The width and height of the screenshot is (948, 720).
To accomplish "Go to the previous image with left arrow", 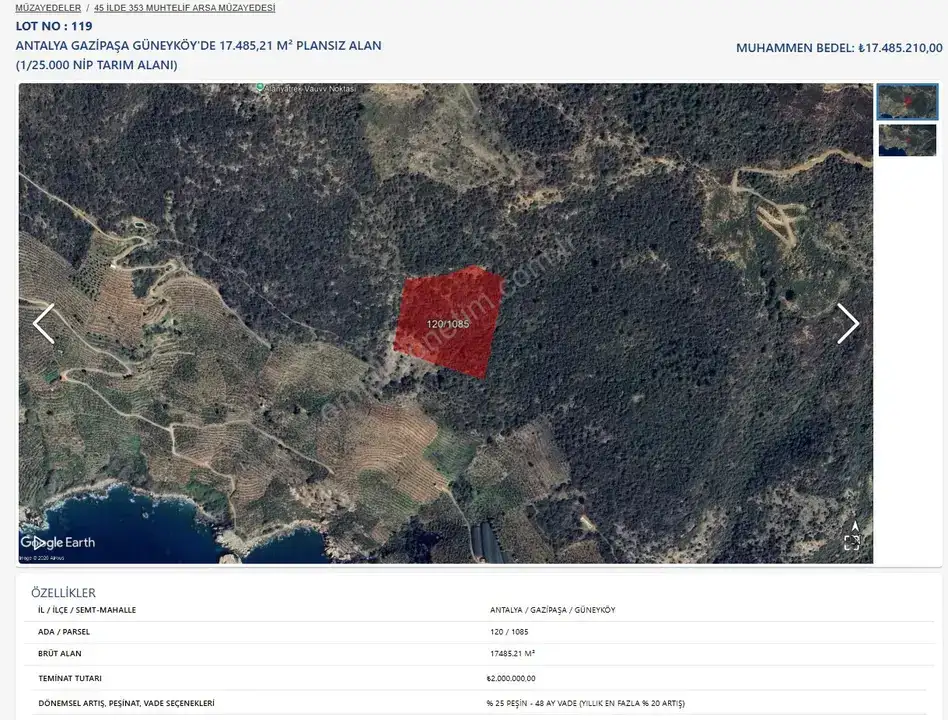I will 43,324.
